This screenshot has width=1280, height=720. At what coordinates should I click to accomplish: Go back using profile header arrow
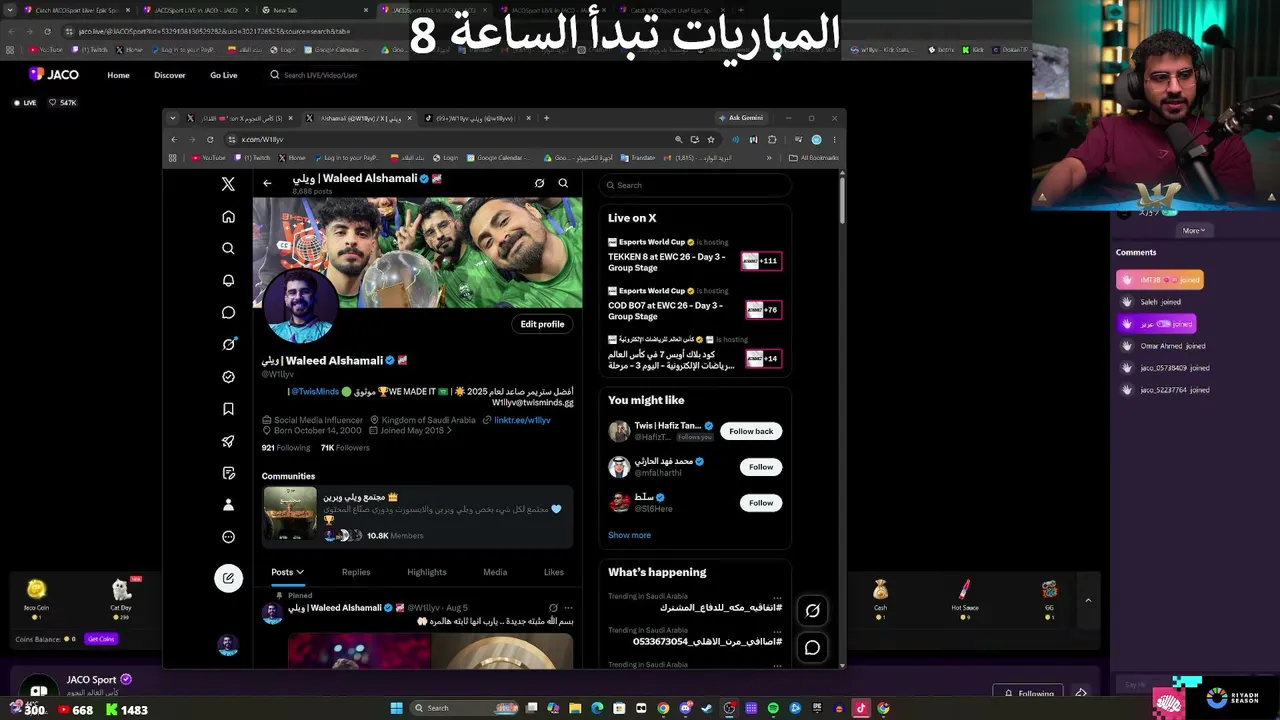click(x=267, y=183)
